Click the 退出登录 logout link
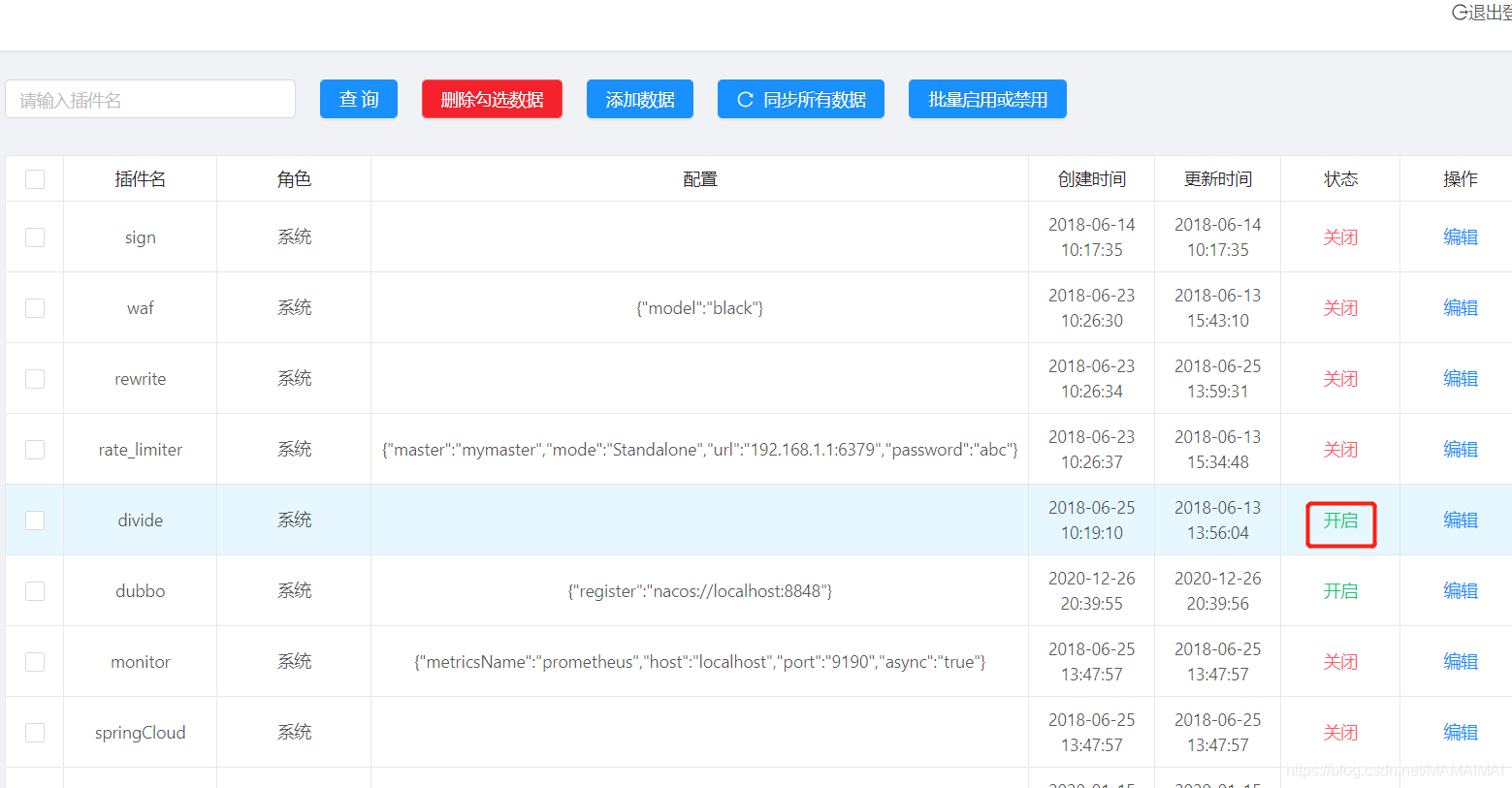Image resolution: width=1512 pixels, height=788 pixels. [x=1482, y=13]
